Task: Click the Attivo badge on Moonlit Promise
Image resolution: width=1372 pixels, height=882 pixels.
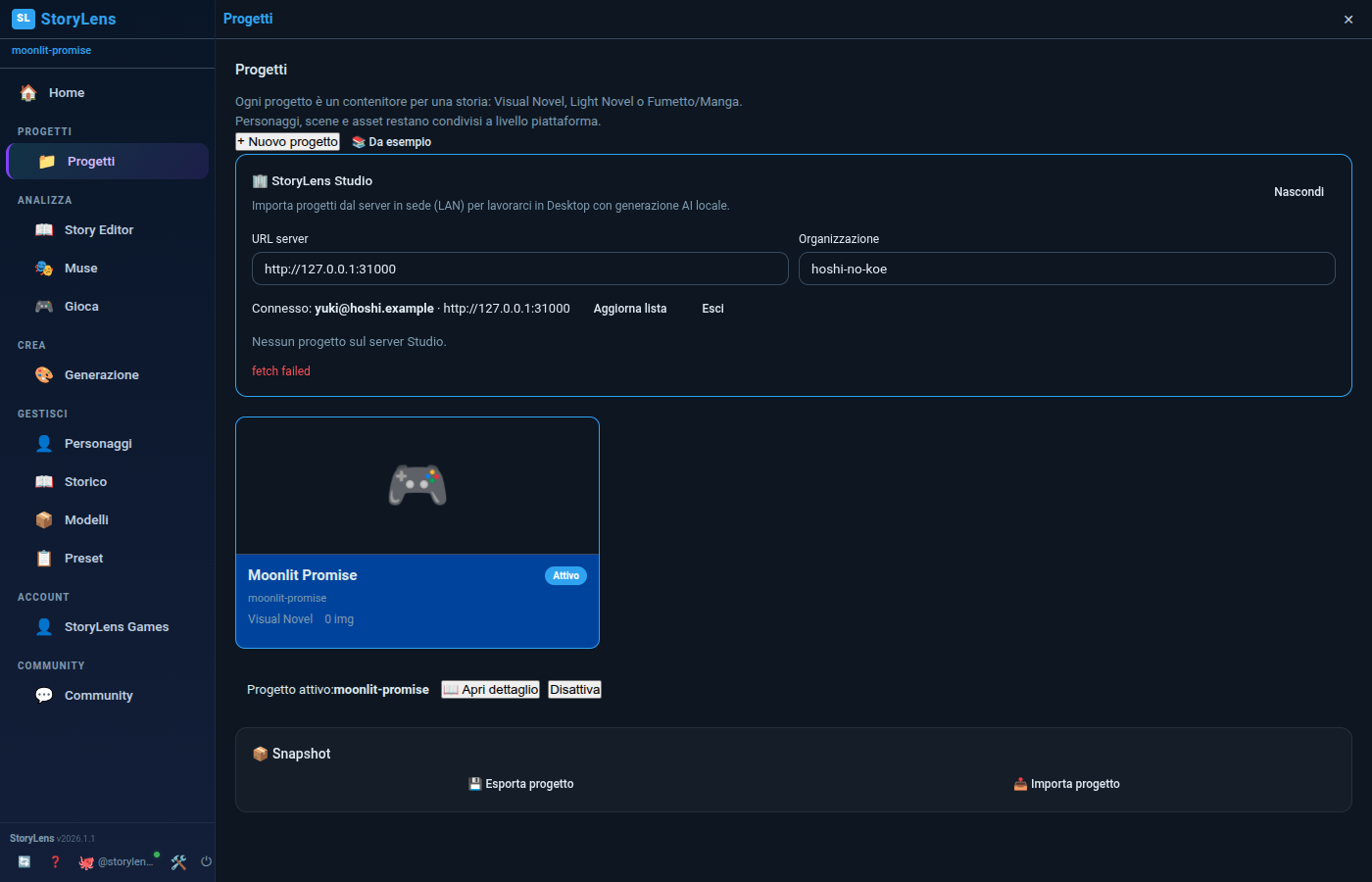Action: 565,575
